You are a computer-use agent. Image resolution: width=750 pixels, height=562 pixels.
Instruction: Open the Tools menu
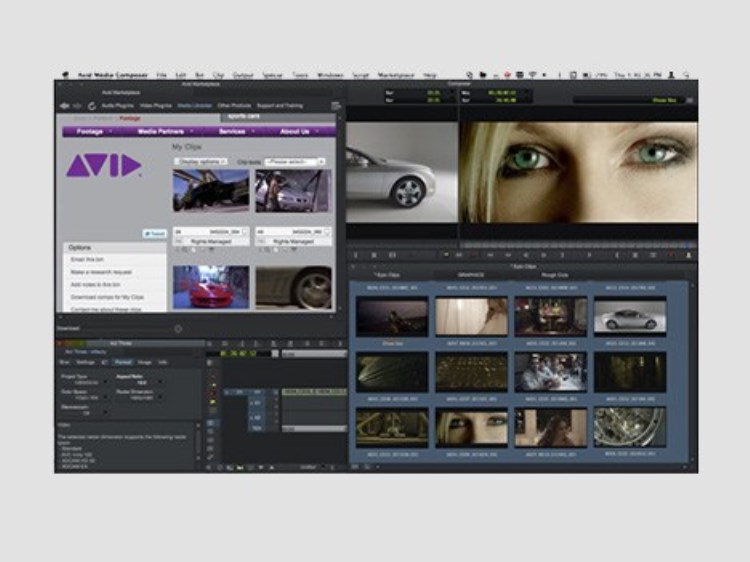(300, 75)
